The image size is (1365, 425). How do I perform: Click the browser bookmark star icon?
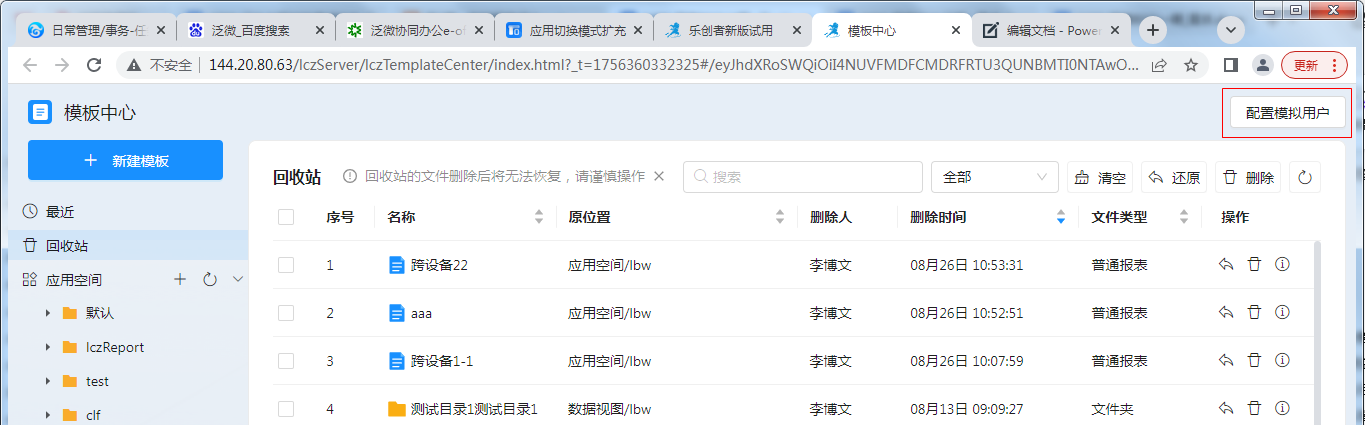click(1191, 65)
